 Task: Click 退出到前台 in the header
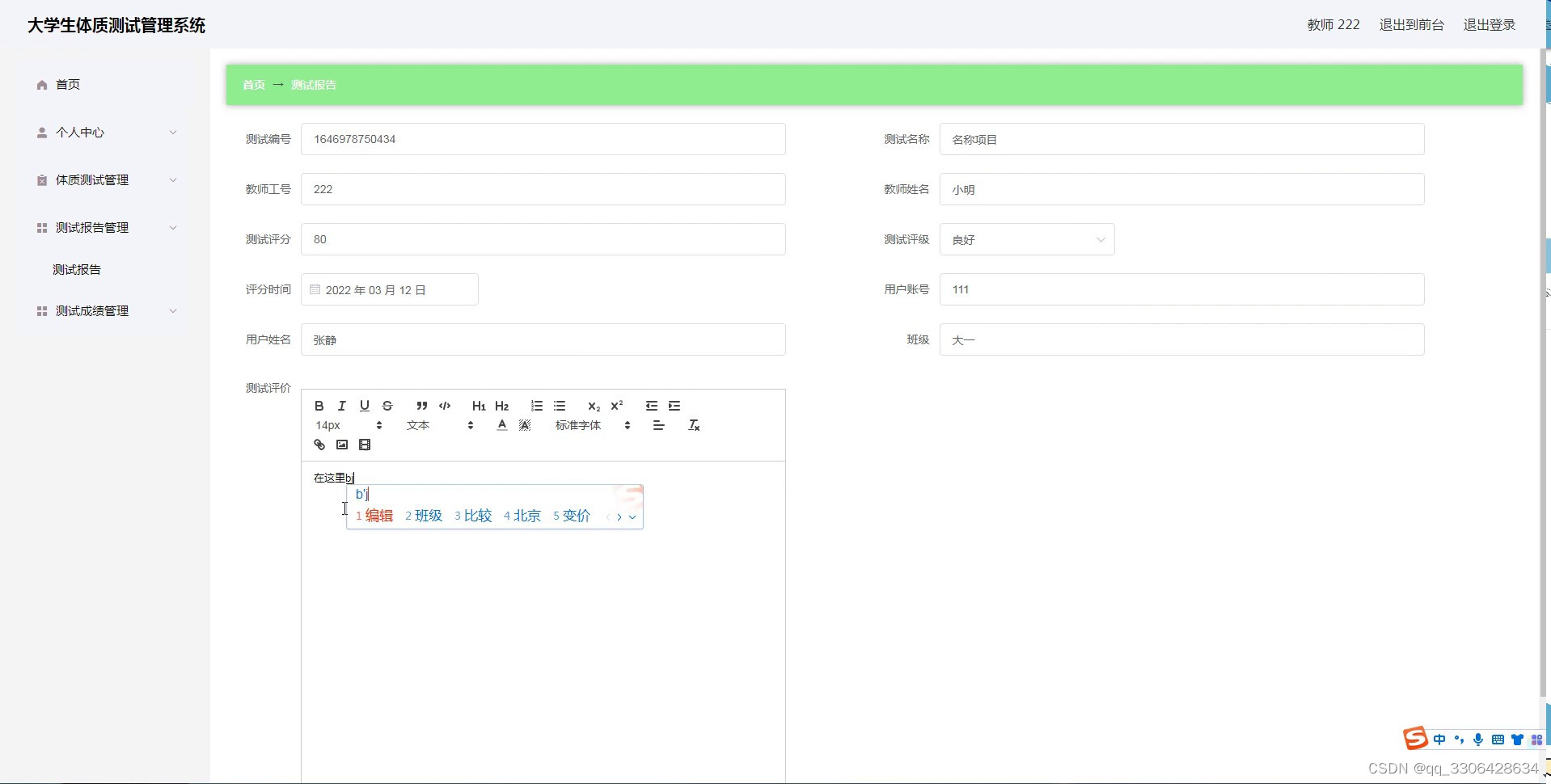pos(1411,25)
